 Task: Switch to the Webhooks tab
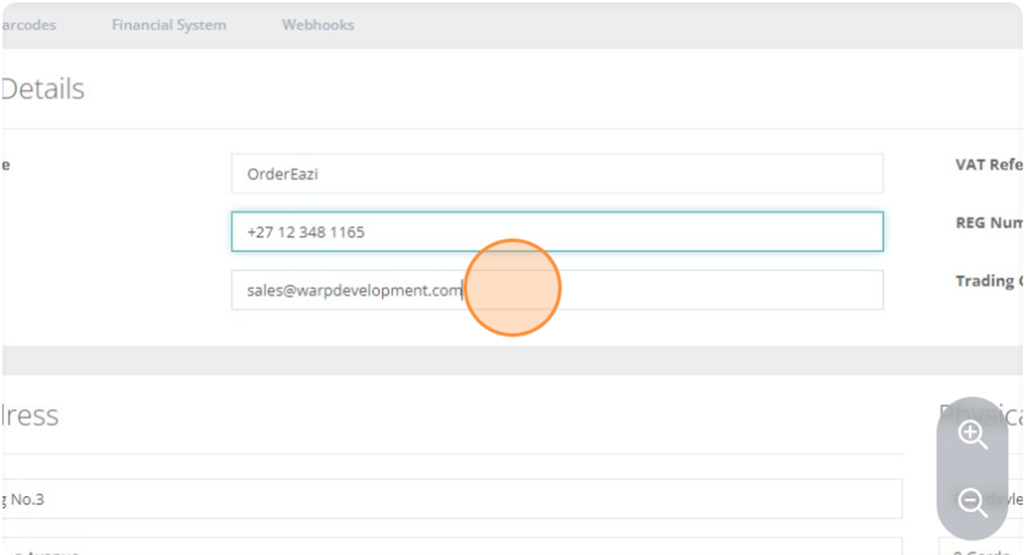[318, 25]
